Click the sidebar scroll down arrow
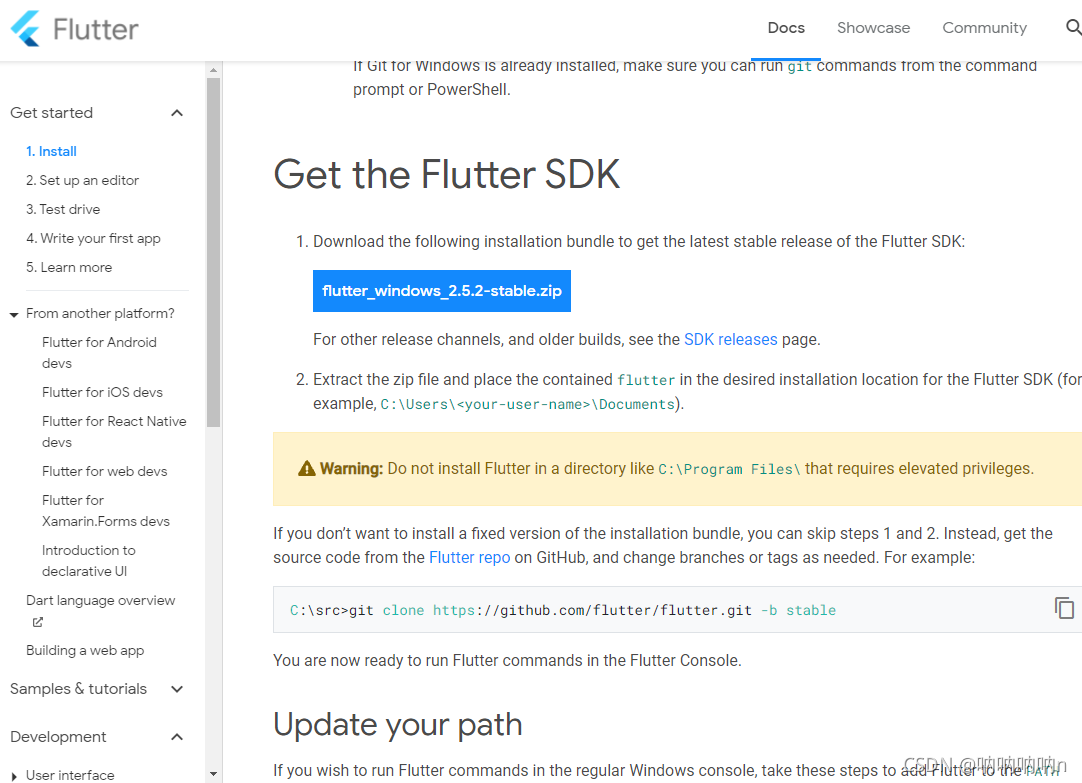 click(213, 775)
